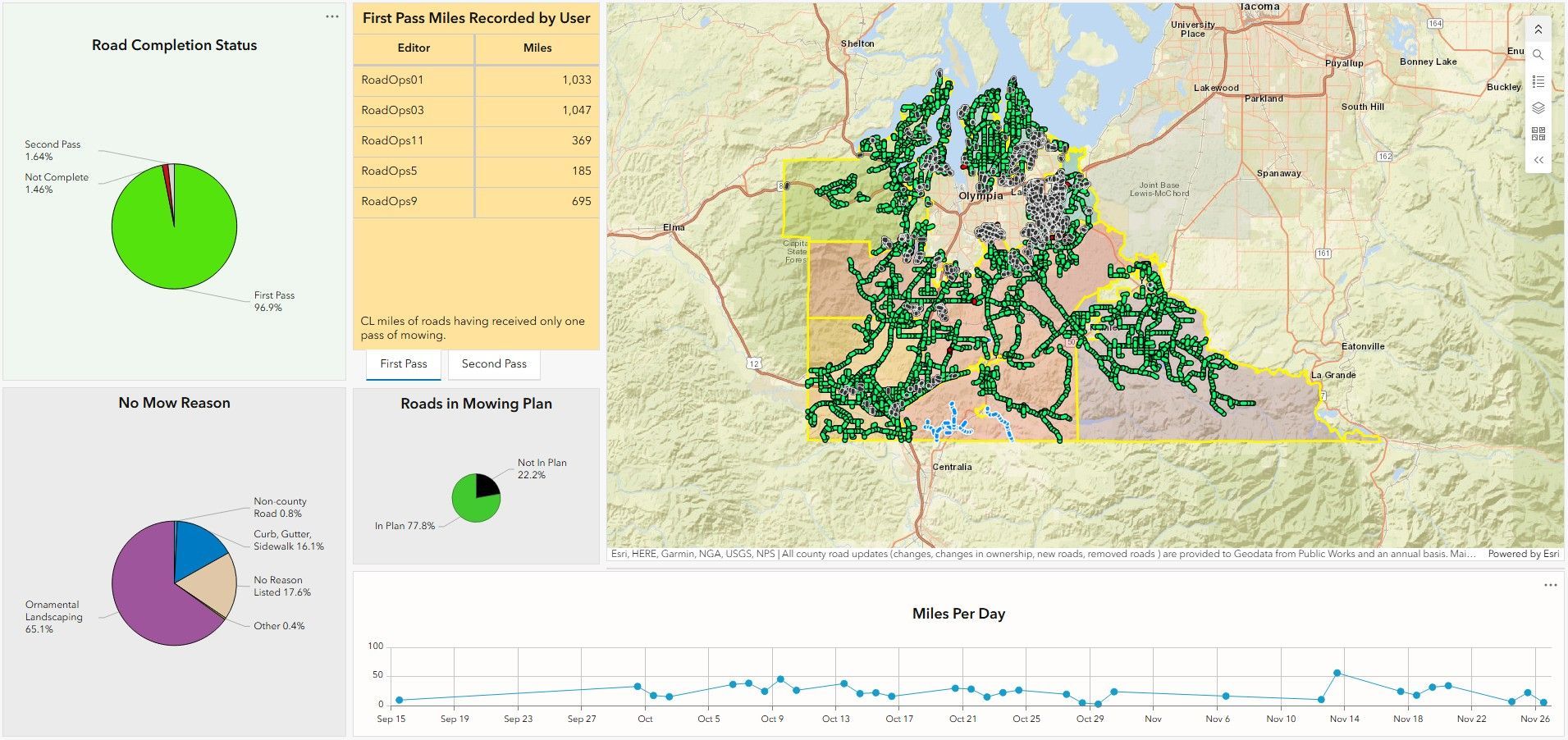Switch to the Second Pass tab
Image resolution: width=1568 pixels, height=740 pixels.
point(493,364)
